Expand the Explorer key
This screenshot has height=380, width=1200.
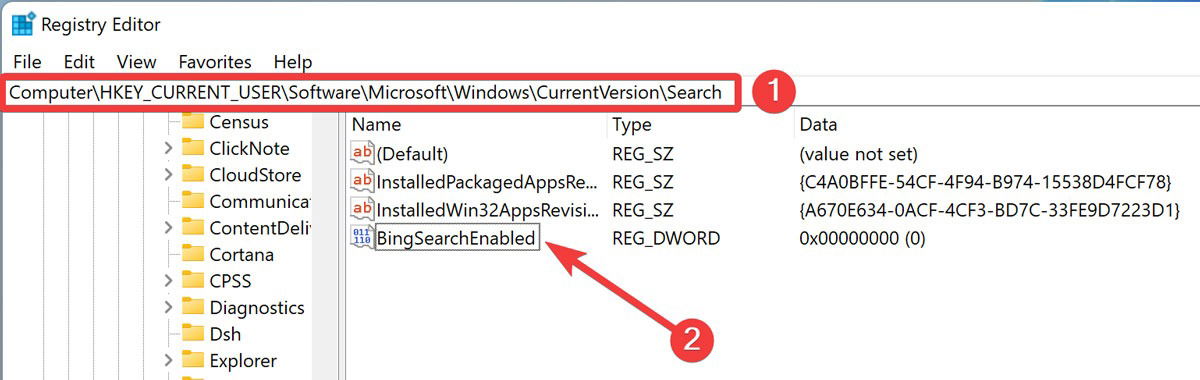click(168, 361)
